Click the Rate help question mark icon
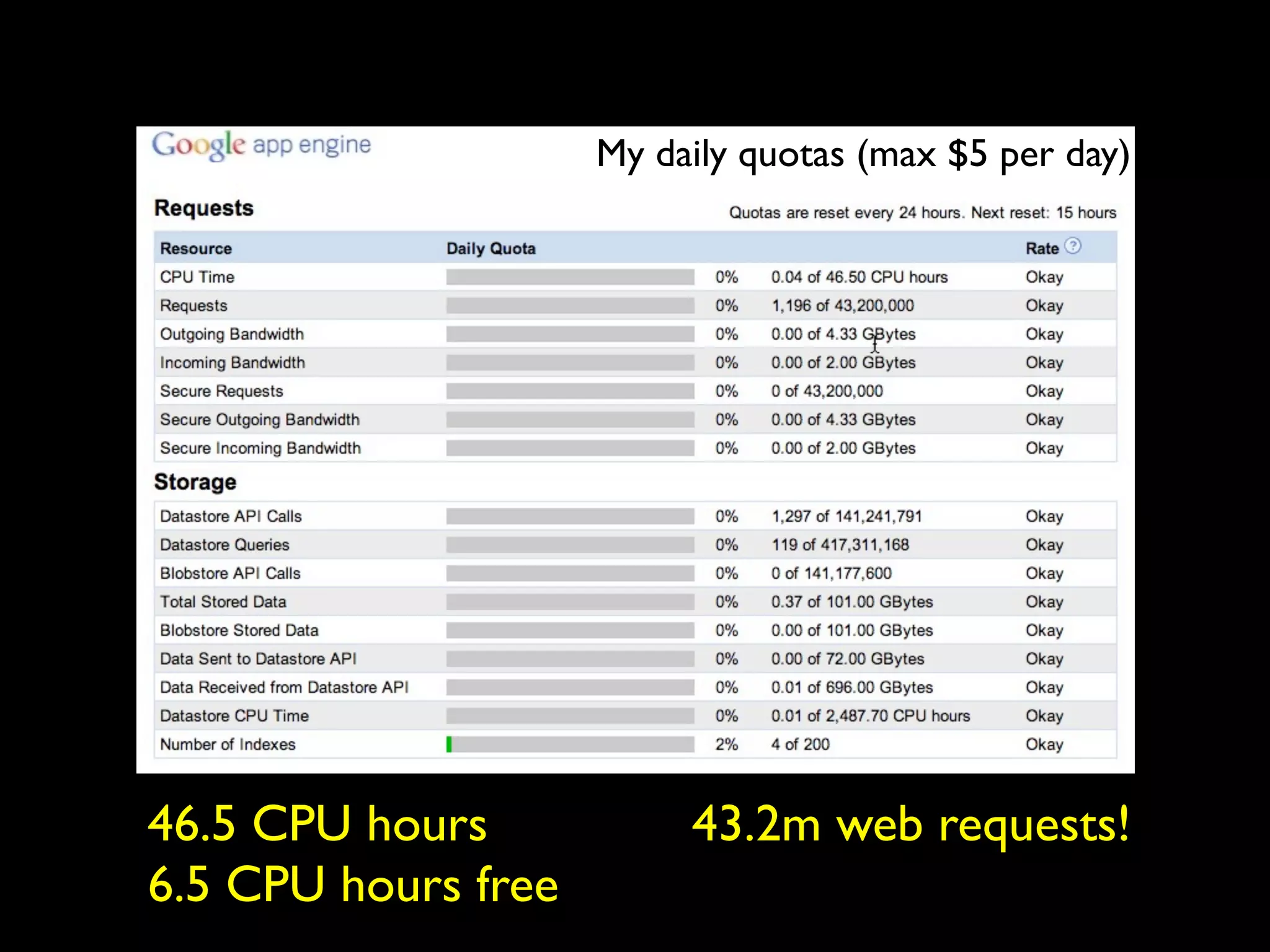 [x=1073, y=246]
